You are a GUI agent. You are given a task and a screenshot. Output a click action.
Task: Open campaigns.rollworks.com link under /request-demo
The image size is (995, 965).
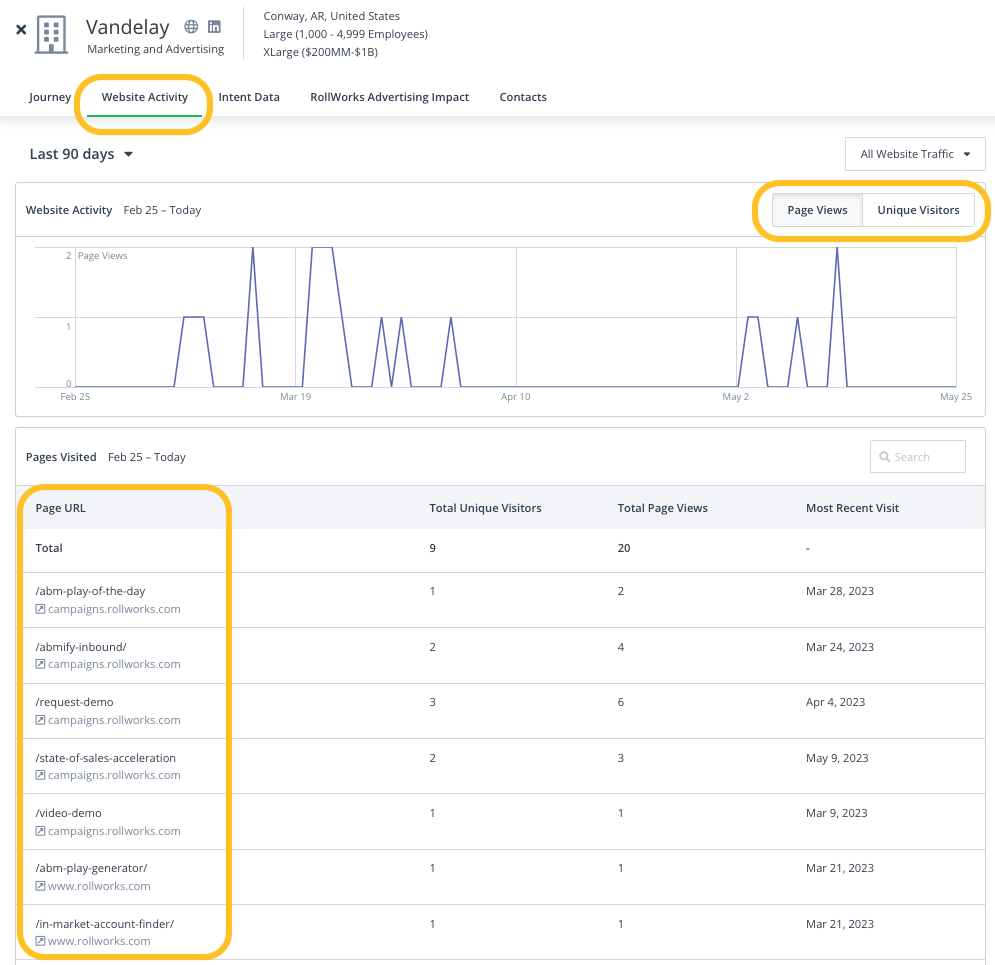(114, 720)
